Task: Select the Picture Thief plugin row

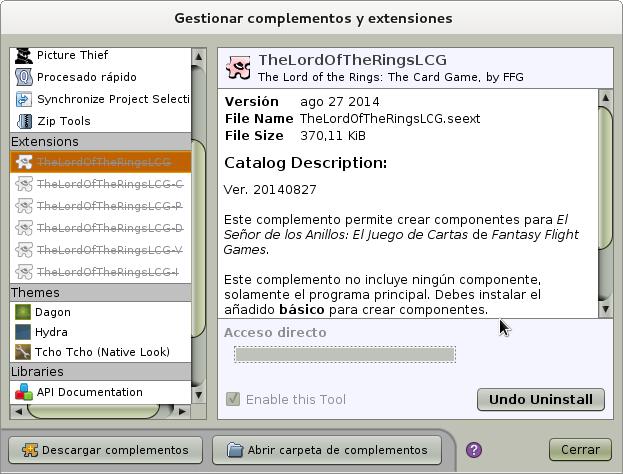Action: tap(101, 55)
